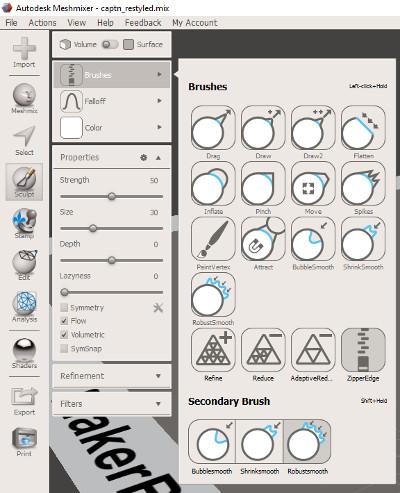Open the Meshmix tool
Screen dimensions: 400x493
click(24, 98)
